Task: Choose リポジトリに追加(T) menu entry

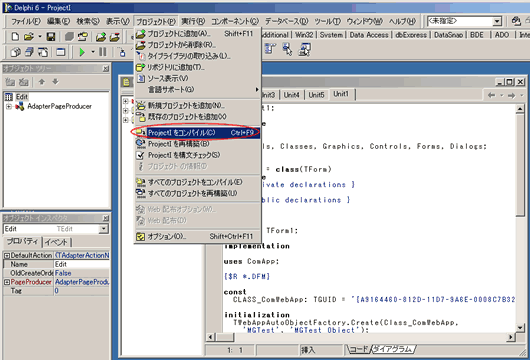Action: 197,67
